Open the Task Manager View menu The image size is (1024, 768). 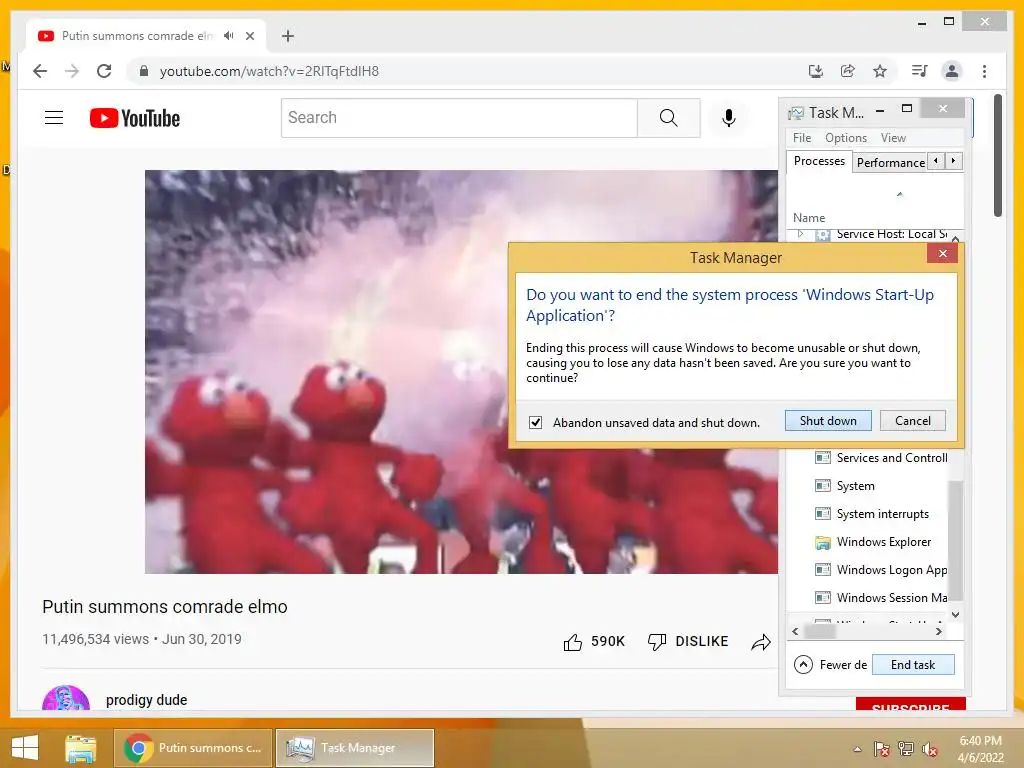(893, 138)
